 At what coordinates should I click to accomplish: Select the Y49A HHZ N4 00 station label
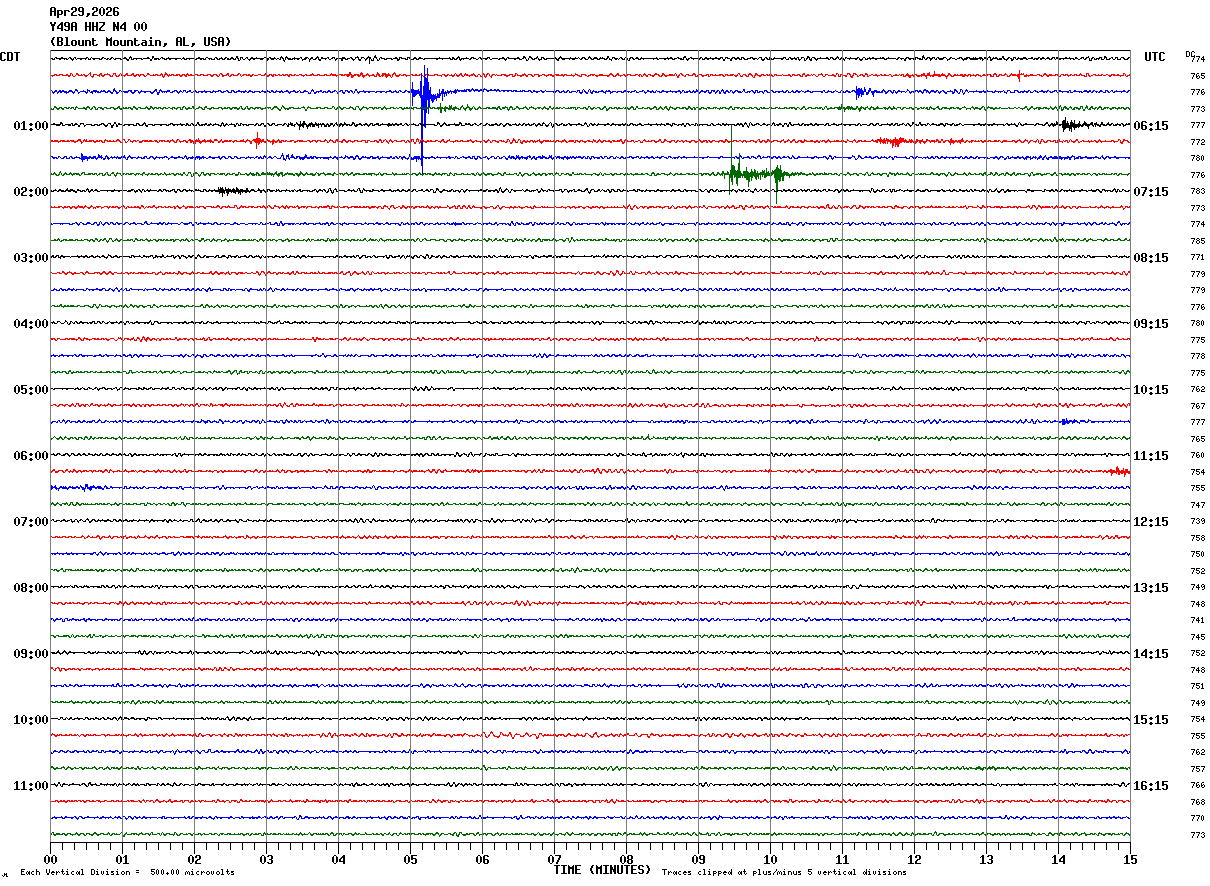tap(98, 27)
